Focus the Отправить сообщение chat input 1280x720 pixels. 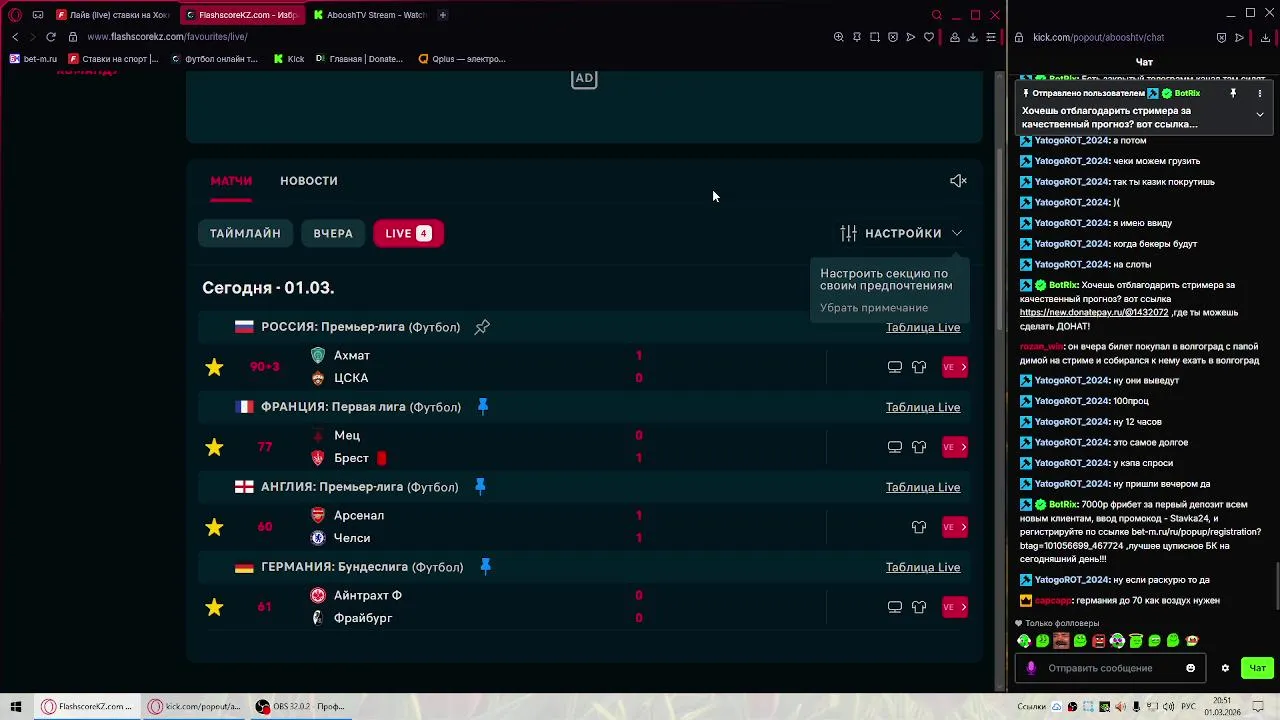click(x=1111, y=668)
